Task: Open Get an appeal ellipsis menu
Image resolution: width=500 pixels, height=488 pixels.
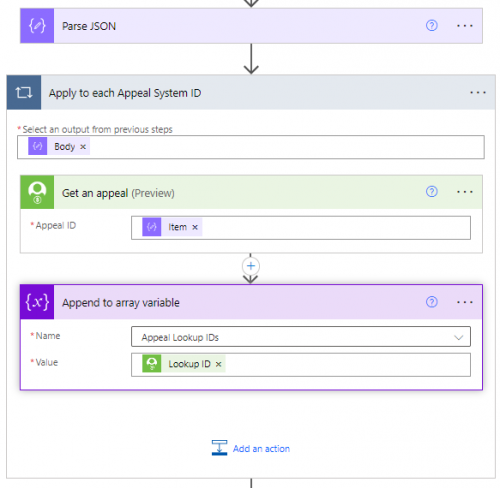Action: coord(465,192)
